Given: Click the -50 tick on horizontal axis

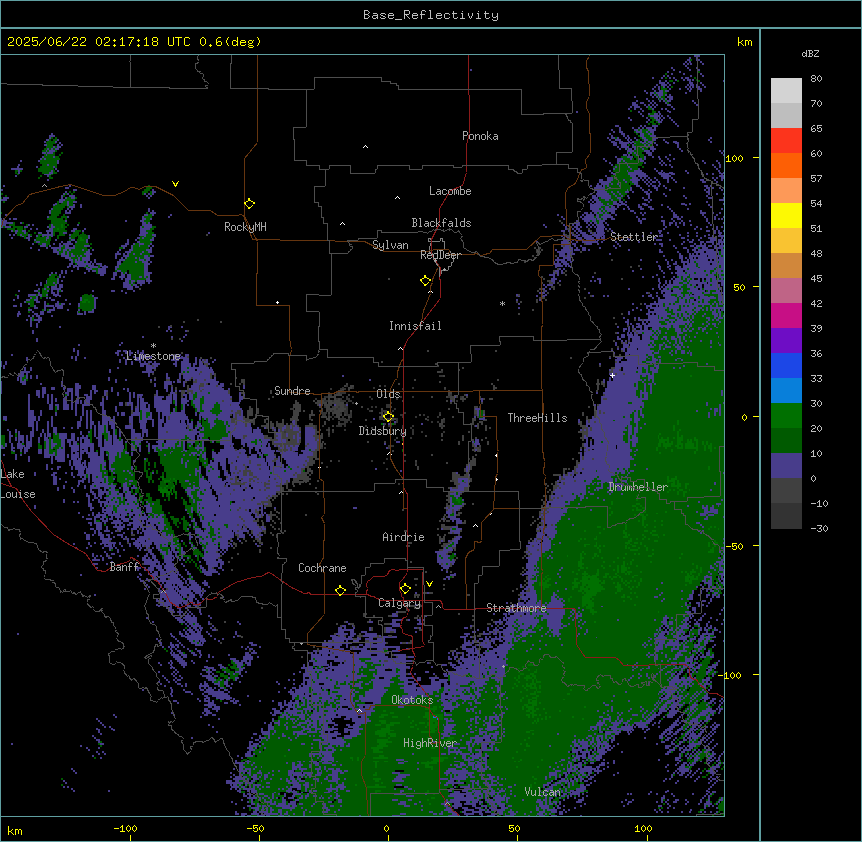Looking at the screenshot, I should coord(255,828).
